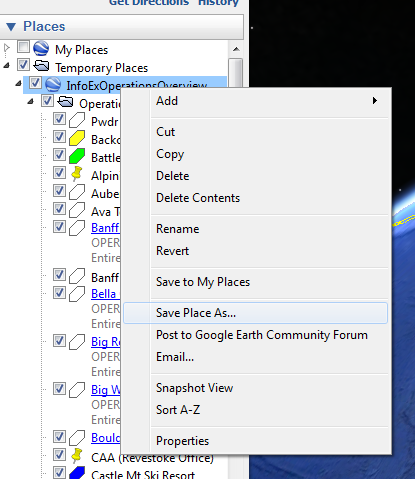Click the polygon icon beside Big W
The height and width of the screenshot is (479, 415).
click(77, 390)
